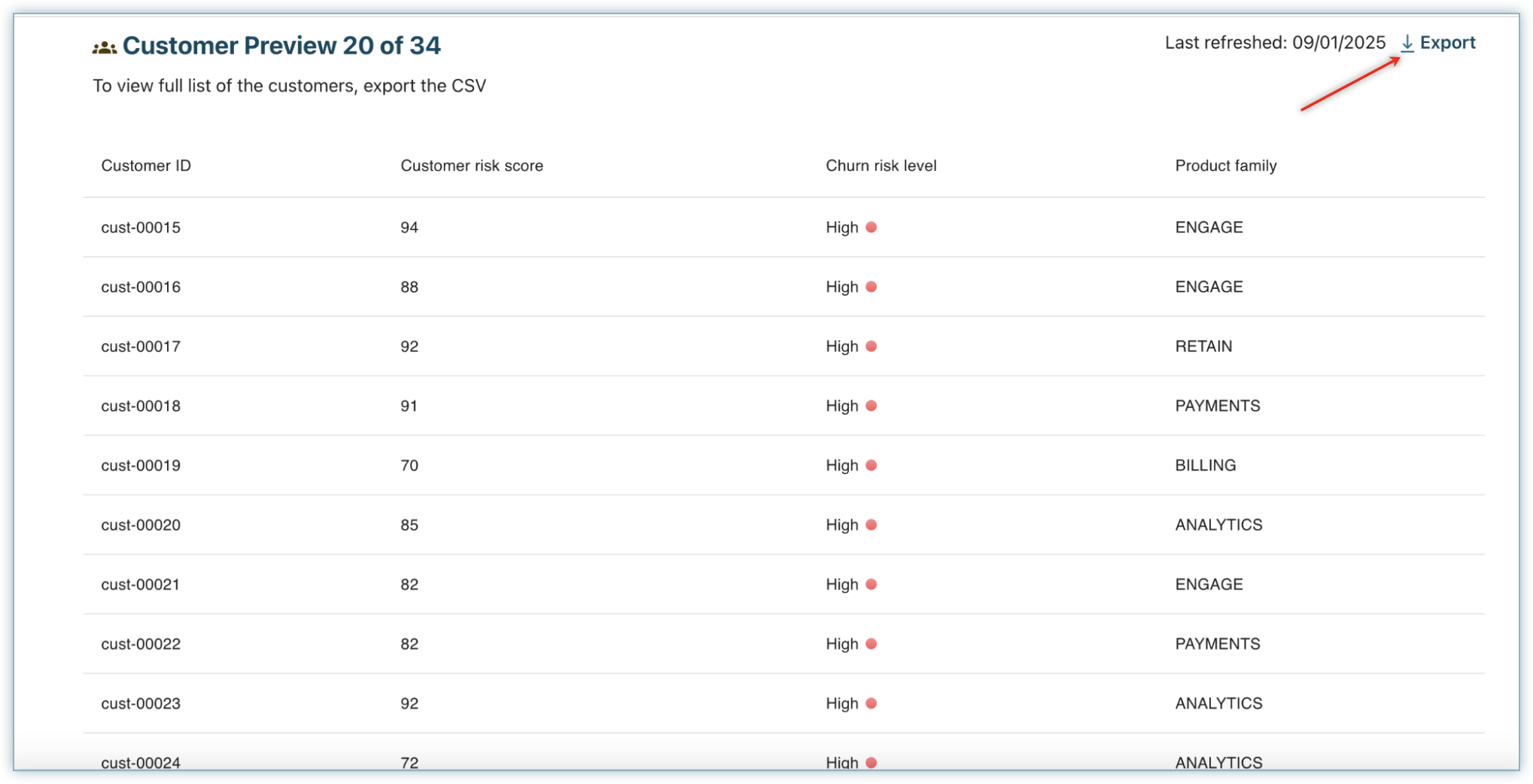Click the red risk dot for cust-00021

pos(871,584)
